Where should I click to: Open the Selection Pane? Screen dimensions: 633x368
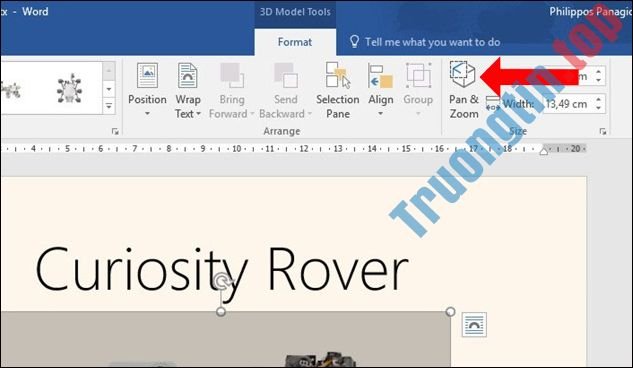click(338, 90)
